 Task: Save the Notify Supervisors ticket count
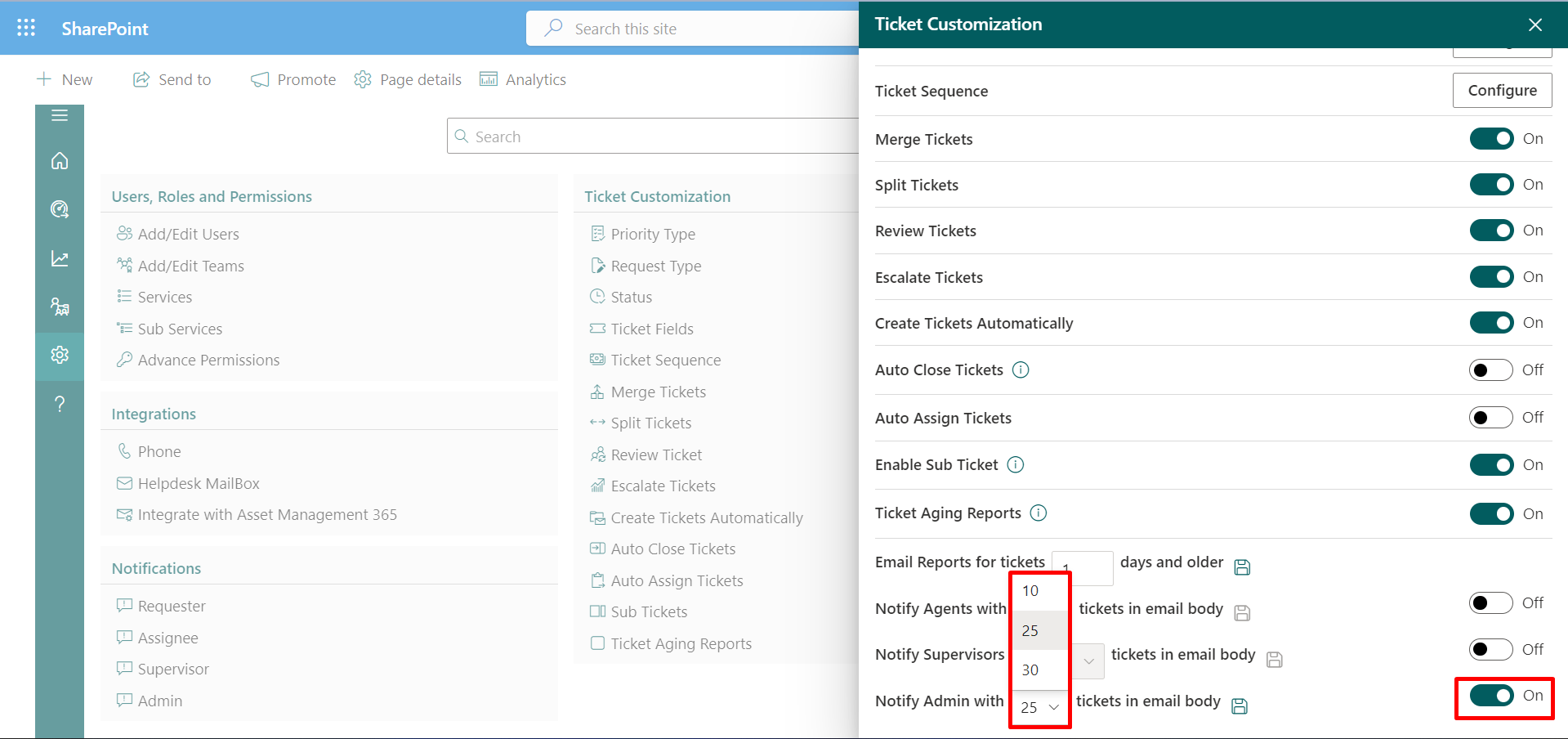pyautogui.click(x=1275, y=659)
